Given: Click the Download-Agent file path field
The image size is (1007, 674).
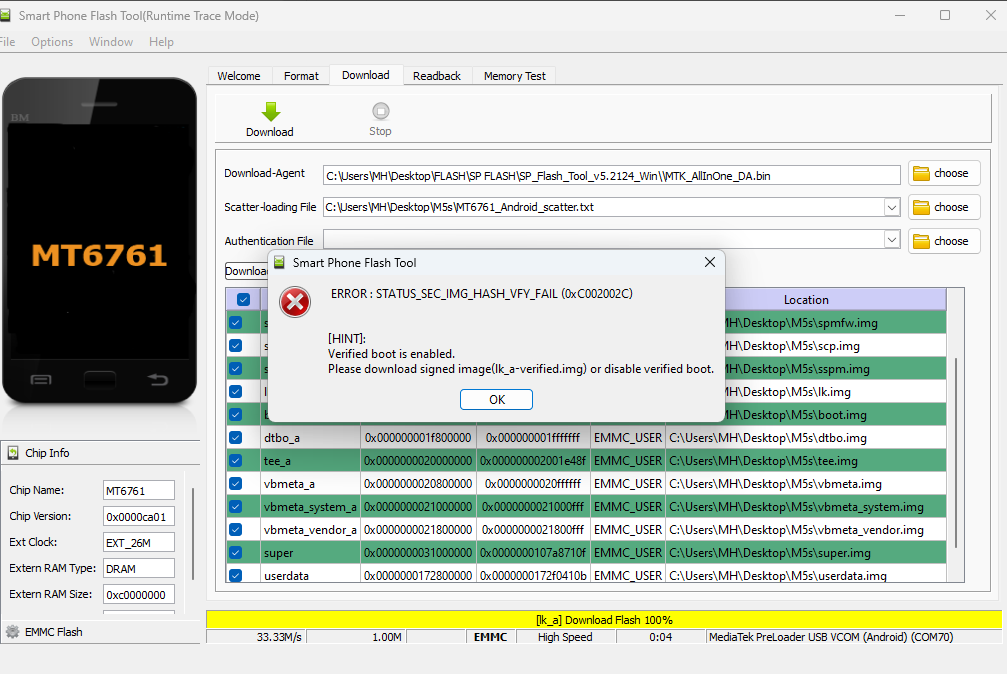Looking at the screenshot, I should (x=611, y=175).
